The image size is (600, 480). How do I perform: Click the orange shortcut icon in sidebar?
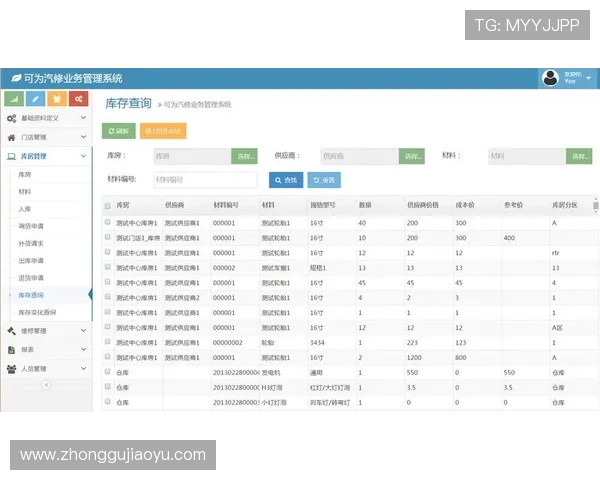pyautogui.click(x=57, y=99)
